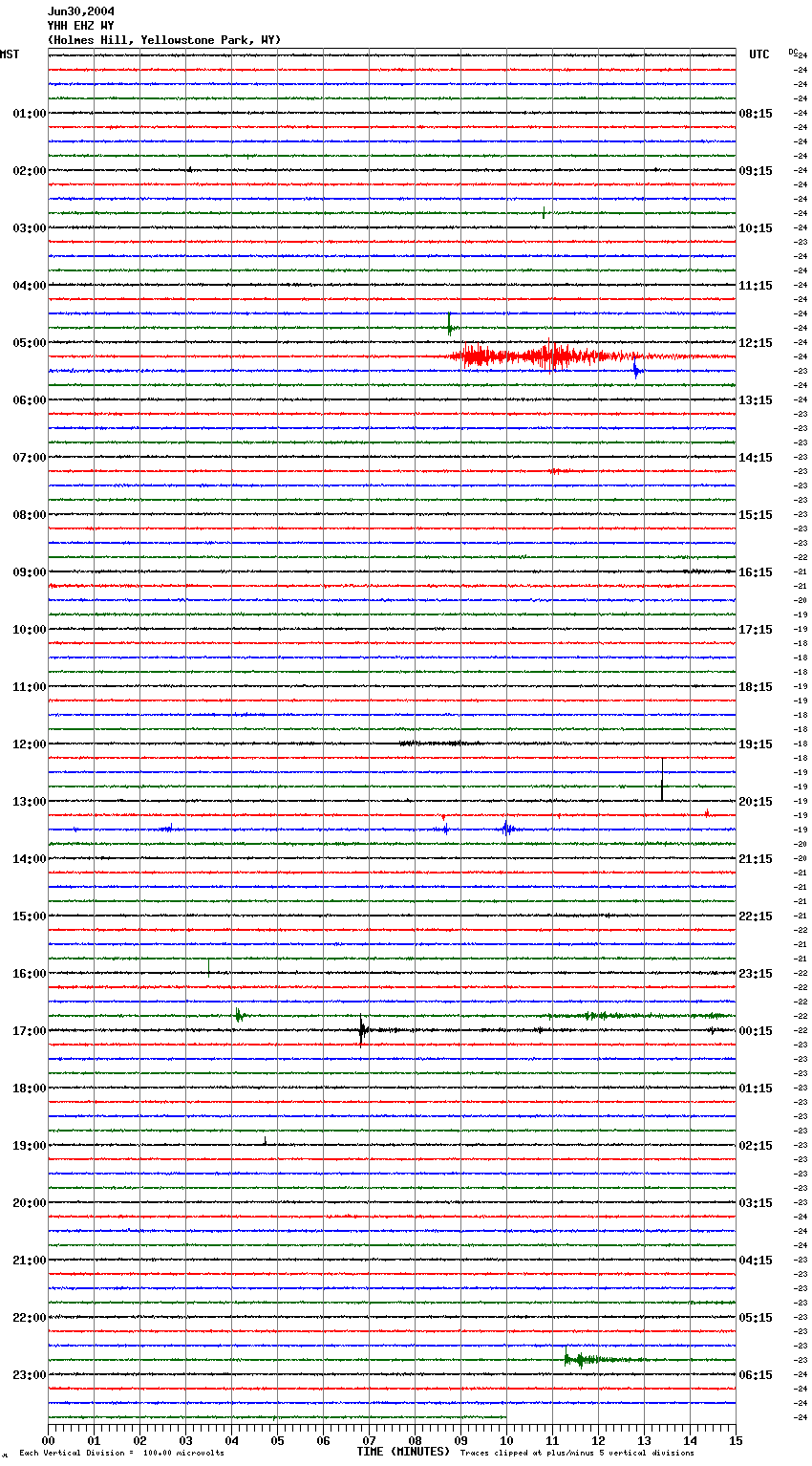Screen dimensions: 812x1466
Task: Select the 09:00 MST time label
Action: point(29,572)
